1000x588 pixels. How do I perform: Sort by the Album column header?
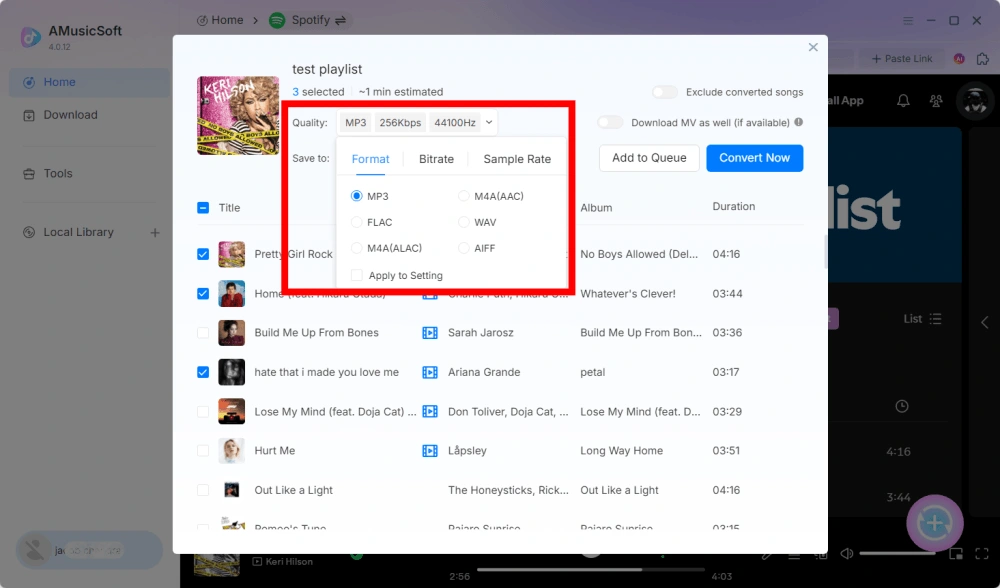pyautogui.click(x=596, y=208)
